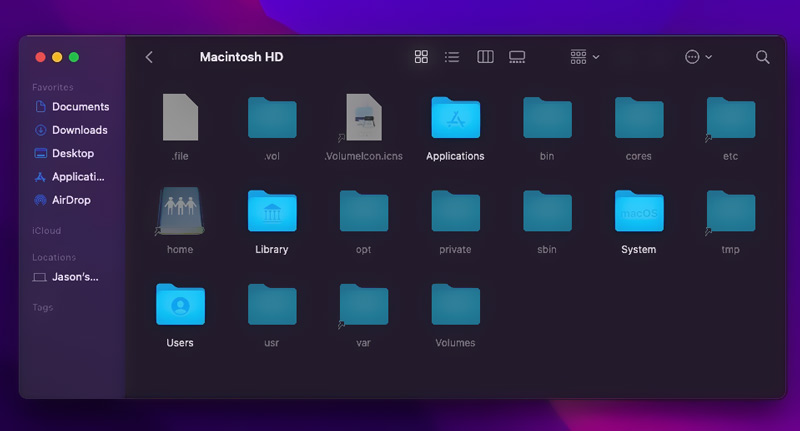Click the "Library" folder name label
Image resolution: width=800 pixels, height=431 pixels.
(x=271, y=249)
